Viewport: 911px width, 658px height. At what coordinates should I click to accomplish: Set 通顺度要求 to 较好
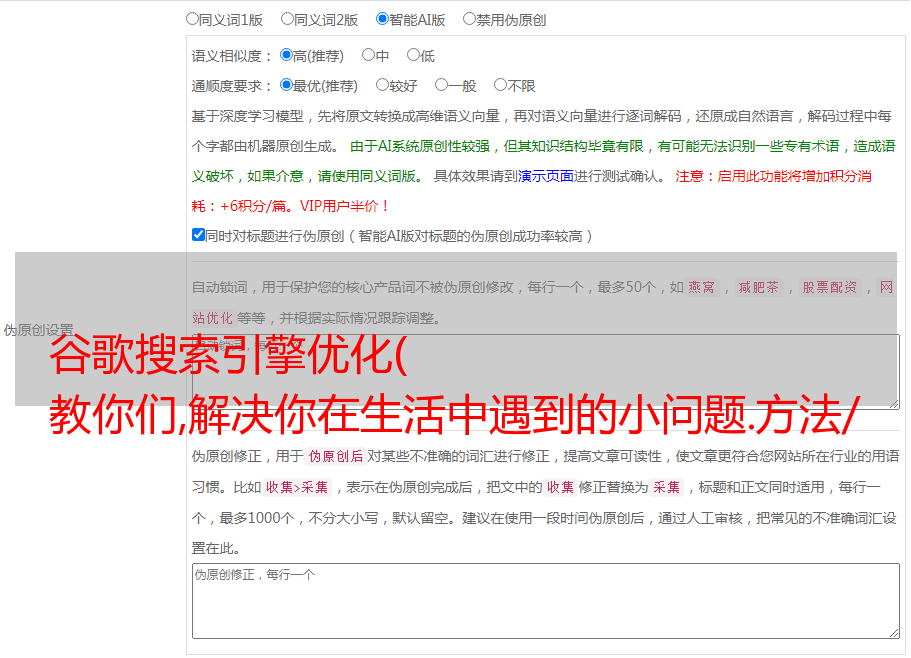click(382, 85)
